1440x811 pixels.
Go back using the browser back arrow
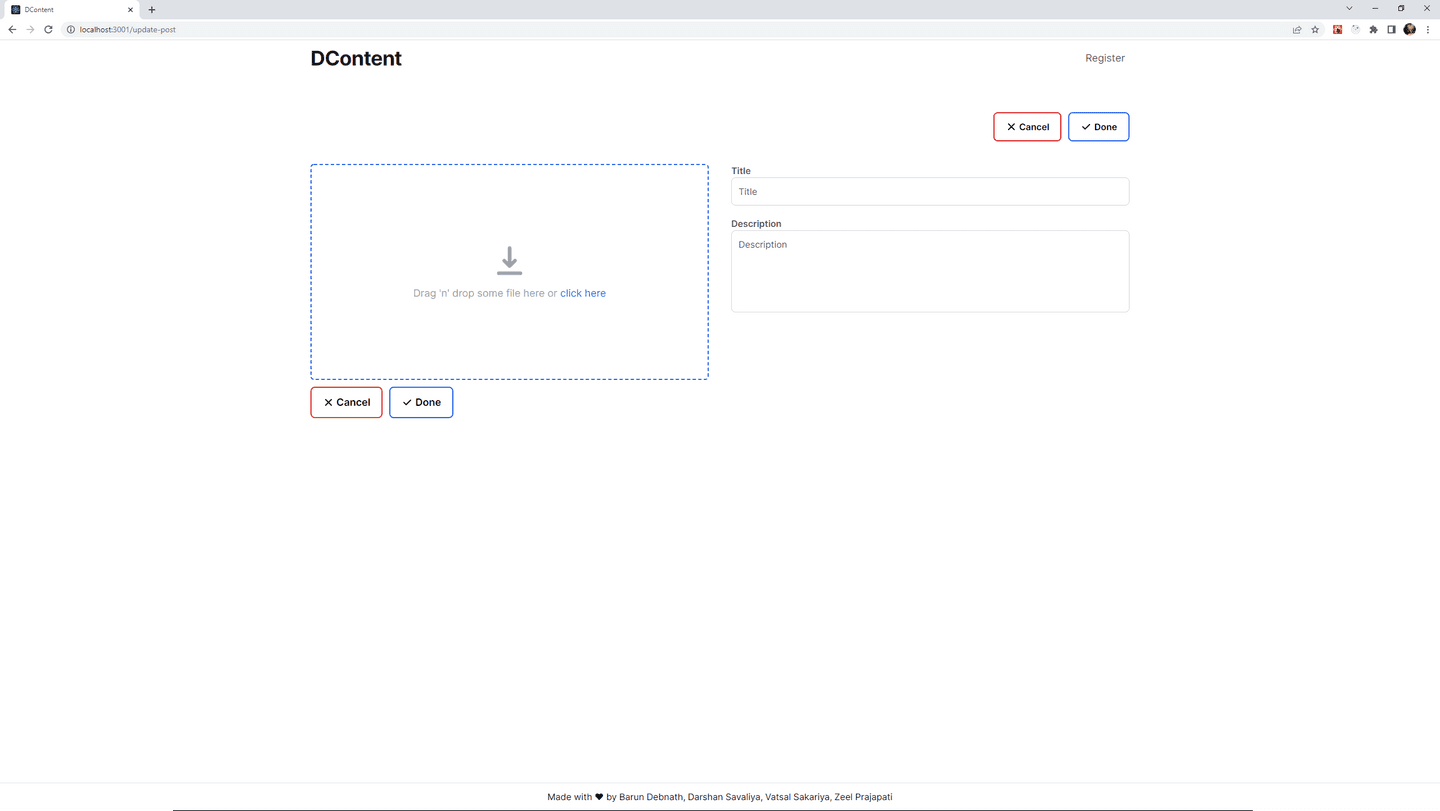point(12,29)
